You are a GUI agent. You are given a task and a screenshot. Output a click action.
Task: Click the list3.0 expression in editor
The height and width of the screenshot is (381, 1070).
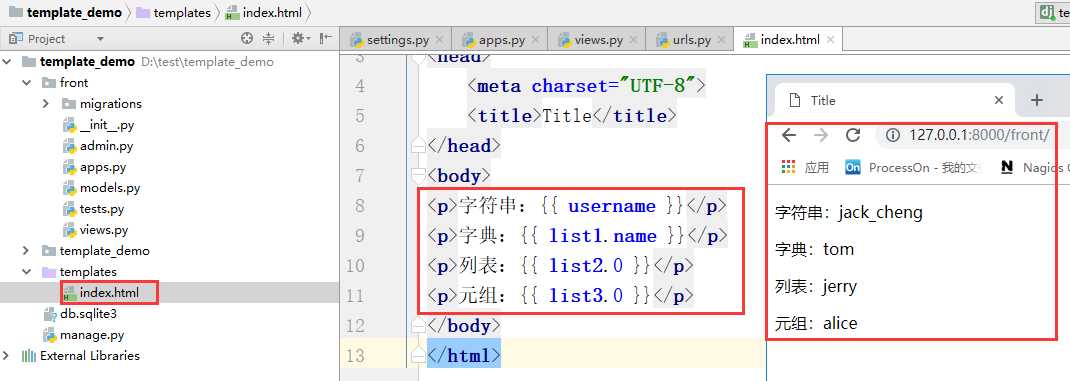pyautogui.click(x=585, y=296)
